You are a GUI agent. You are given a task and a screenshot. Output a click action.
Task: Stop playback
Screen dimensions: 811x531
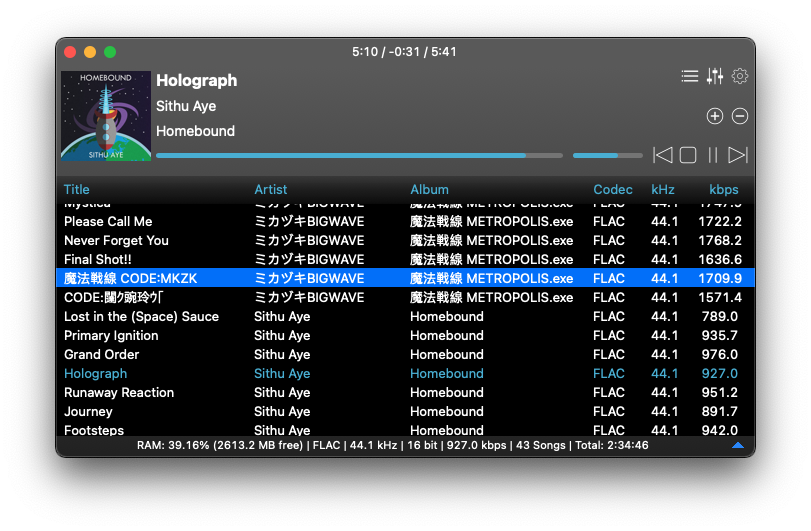[687, 155]
